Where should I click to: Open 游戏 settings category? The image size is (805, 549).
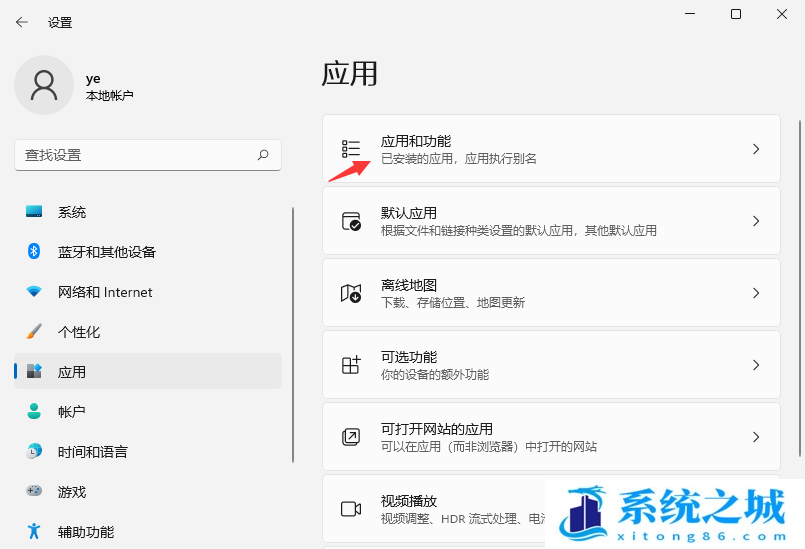pos(148,491)
